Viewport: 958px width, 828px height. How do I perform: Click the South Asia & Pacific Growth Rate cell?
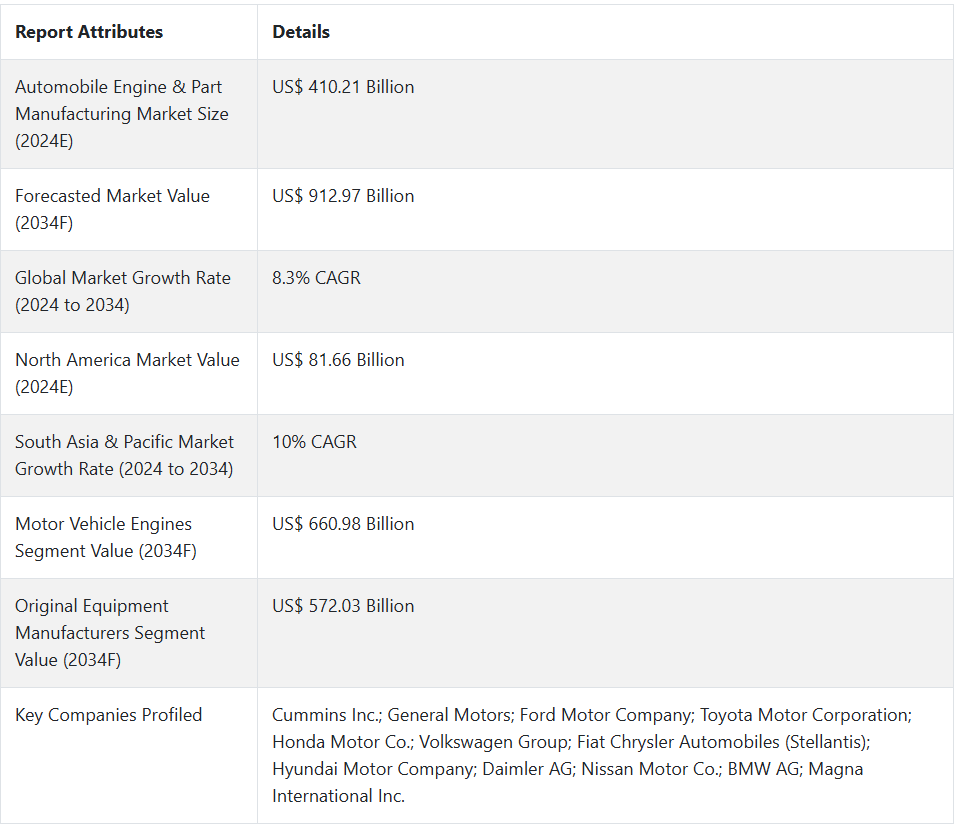[x=124, y=455]
